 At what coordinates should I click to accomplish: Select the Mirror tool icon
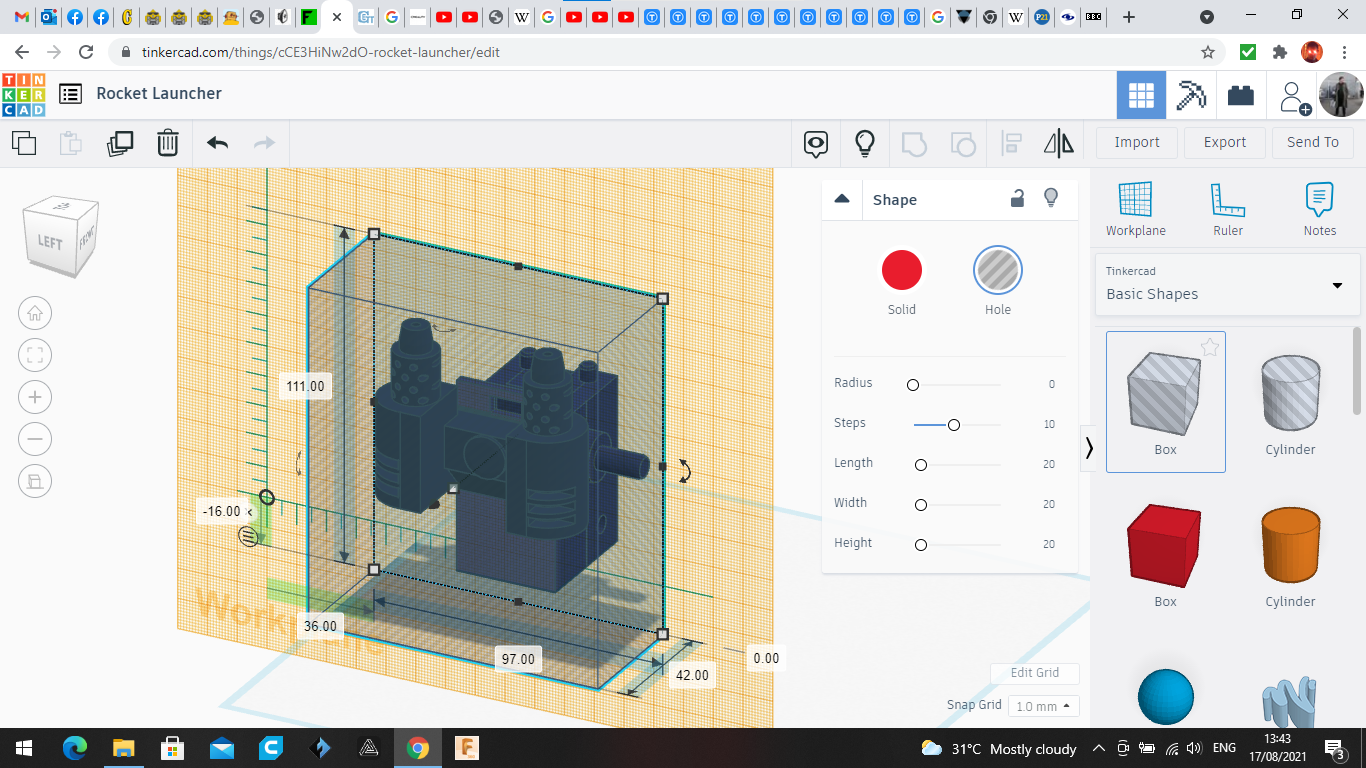pyautogui.click(x=1058, y=143)
